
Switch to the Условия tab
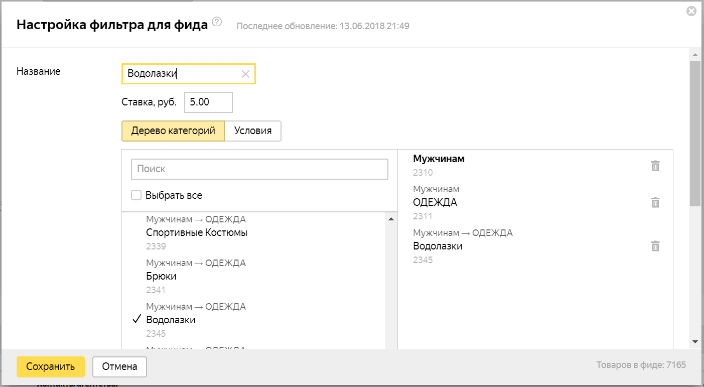point(253,131)
